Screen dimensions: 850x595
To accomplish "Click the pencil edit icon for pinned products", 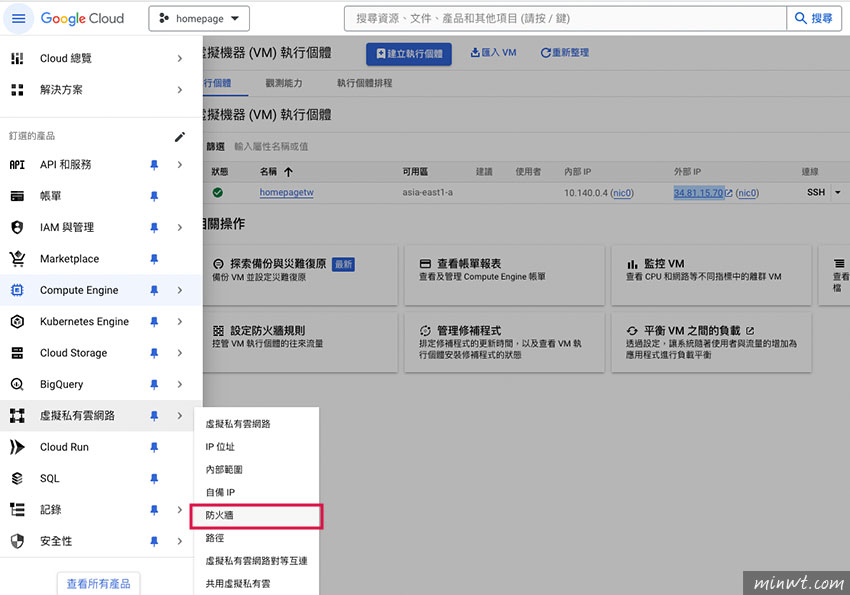I will click(179, 137).
